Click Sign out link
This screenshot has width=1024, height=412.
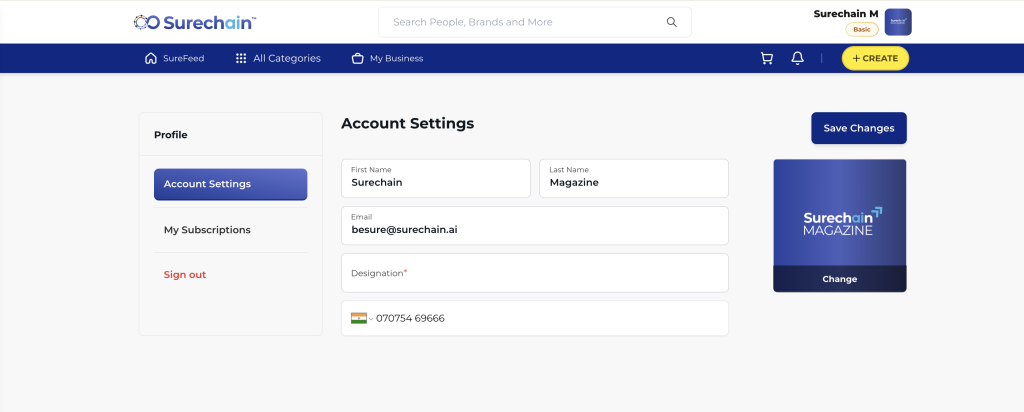pos(185,275)
